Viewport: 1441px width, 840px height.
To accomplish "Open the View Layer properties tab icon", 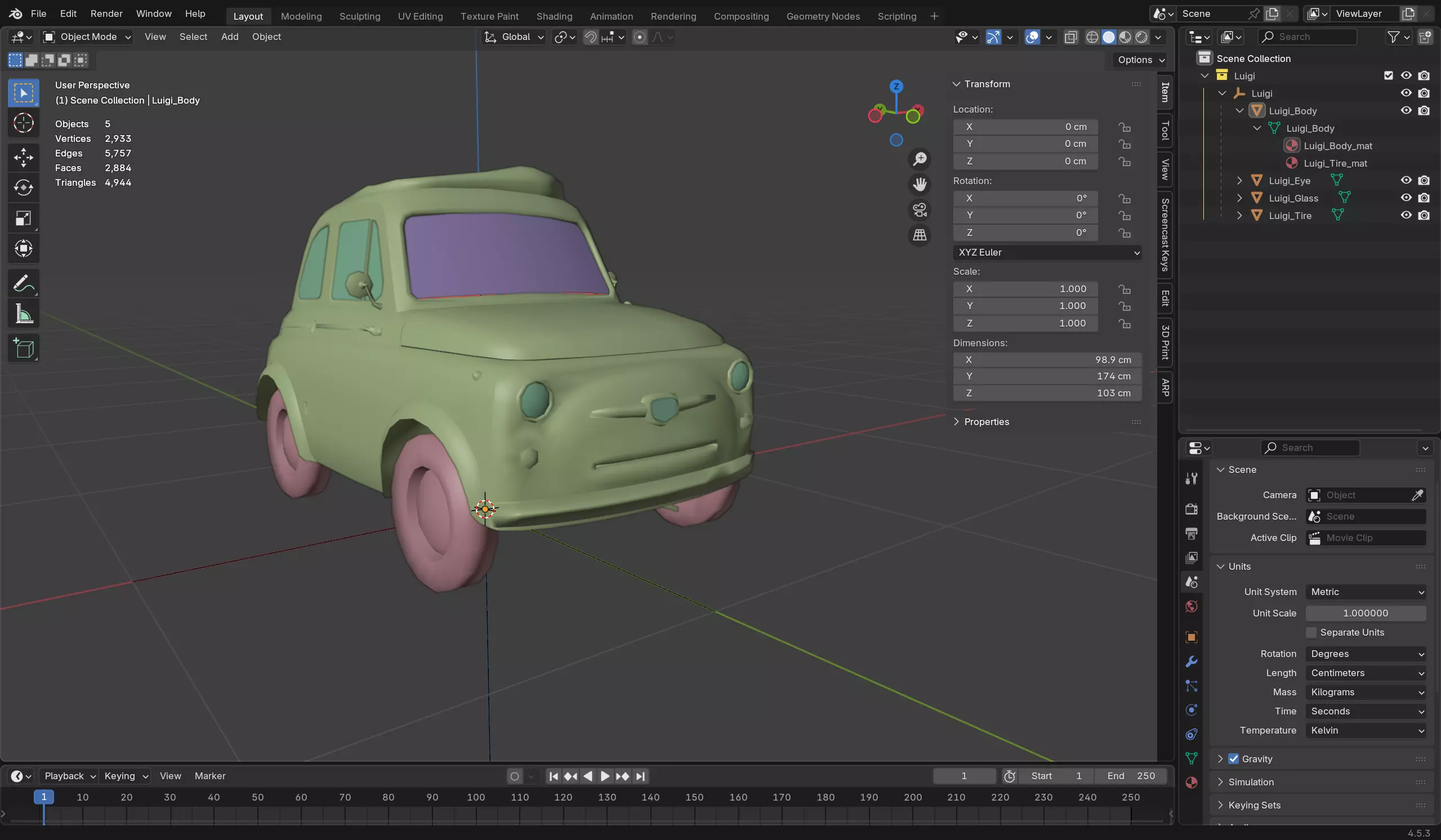I will (x=1192, y=557).
